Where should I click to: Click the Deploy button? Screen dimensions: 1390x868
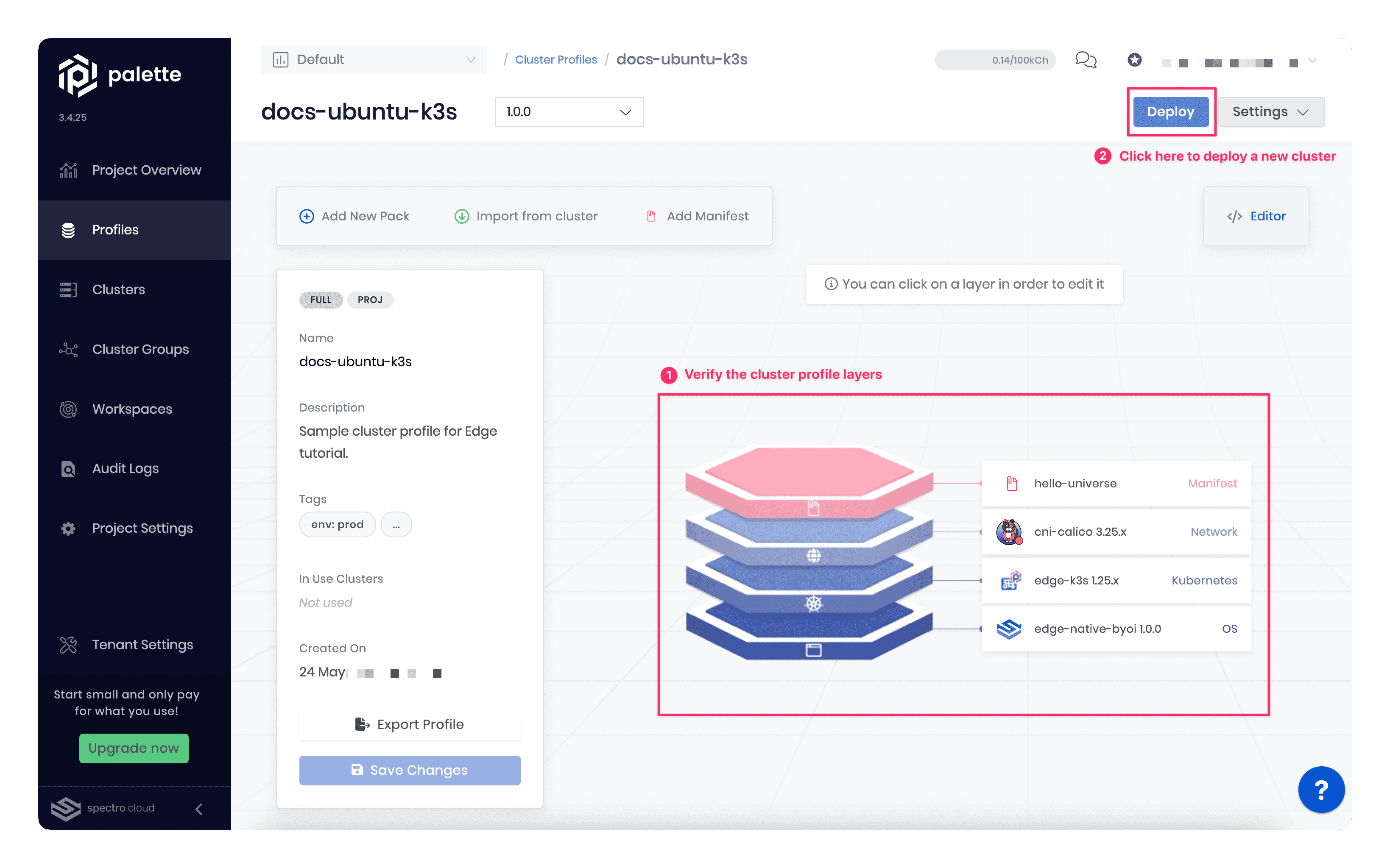(x=1171, y=112)
